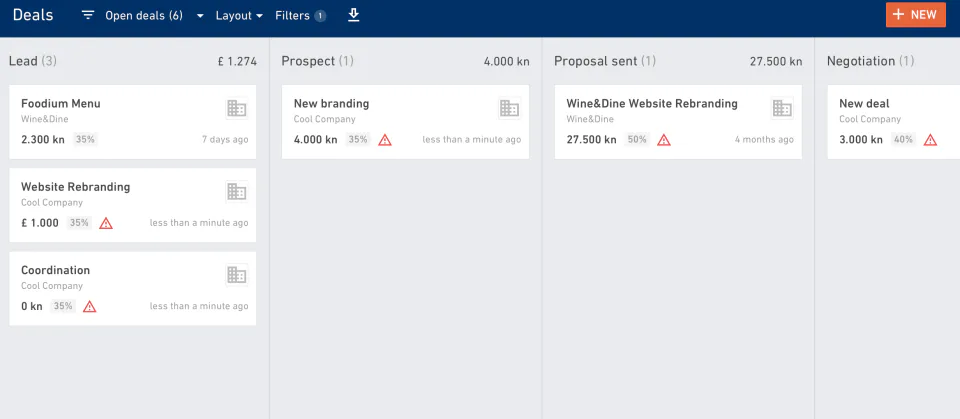Click warning icon on Website Rebranding deal
The image size is (960, 419).
click(106, 223)
